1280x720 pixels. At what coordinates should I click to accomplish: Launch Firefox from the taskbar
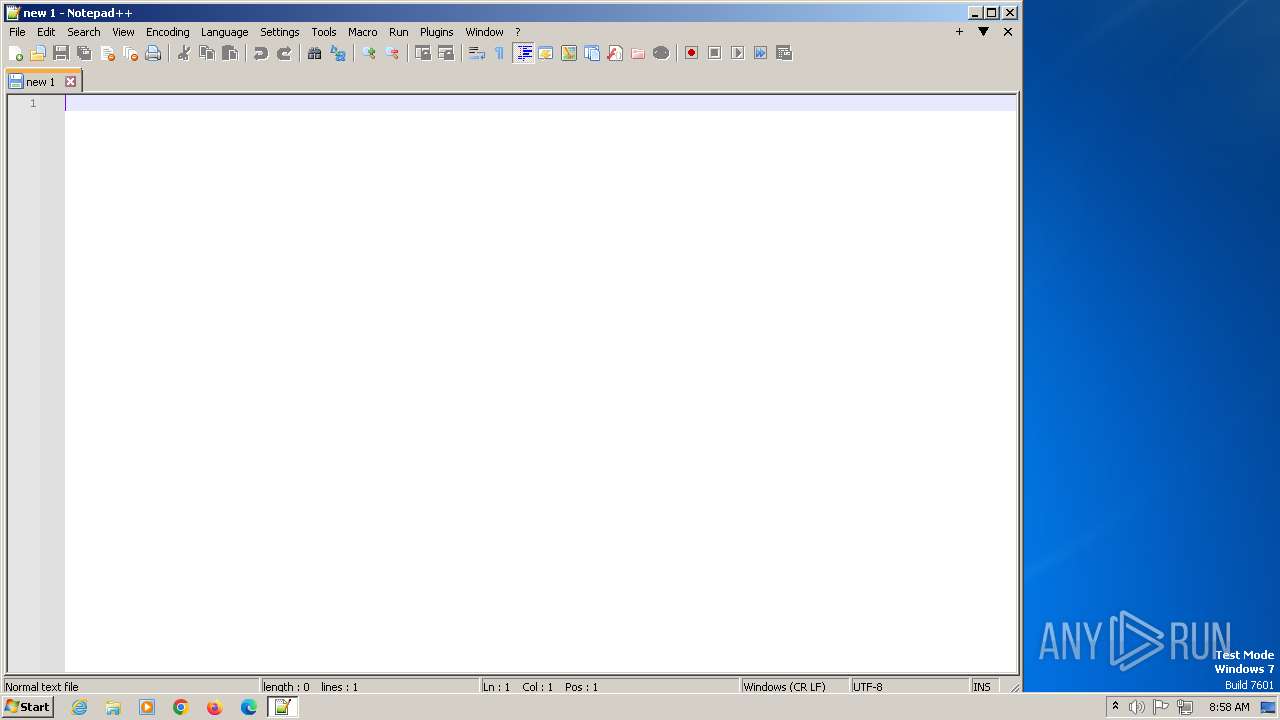click(x=214, y=707)
